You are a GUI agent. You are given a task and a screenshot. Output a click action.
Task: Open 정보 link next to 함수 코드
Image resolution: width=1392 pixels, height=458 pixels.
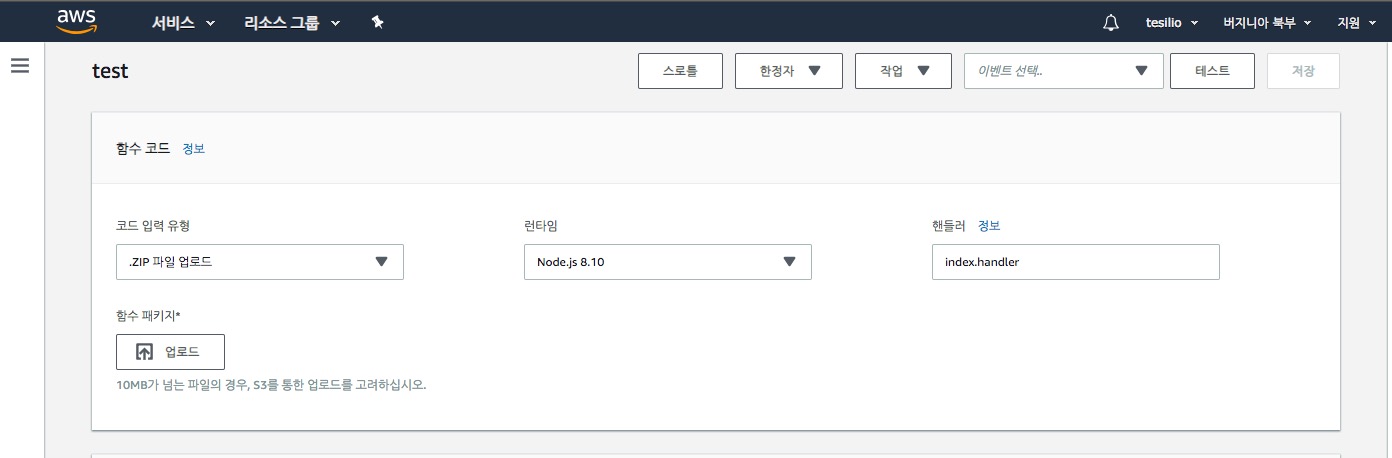193,149
